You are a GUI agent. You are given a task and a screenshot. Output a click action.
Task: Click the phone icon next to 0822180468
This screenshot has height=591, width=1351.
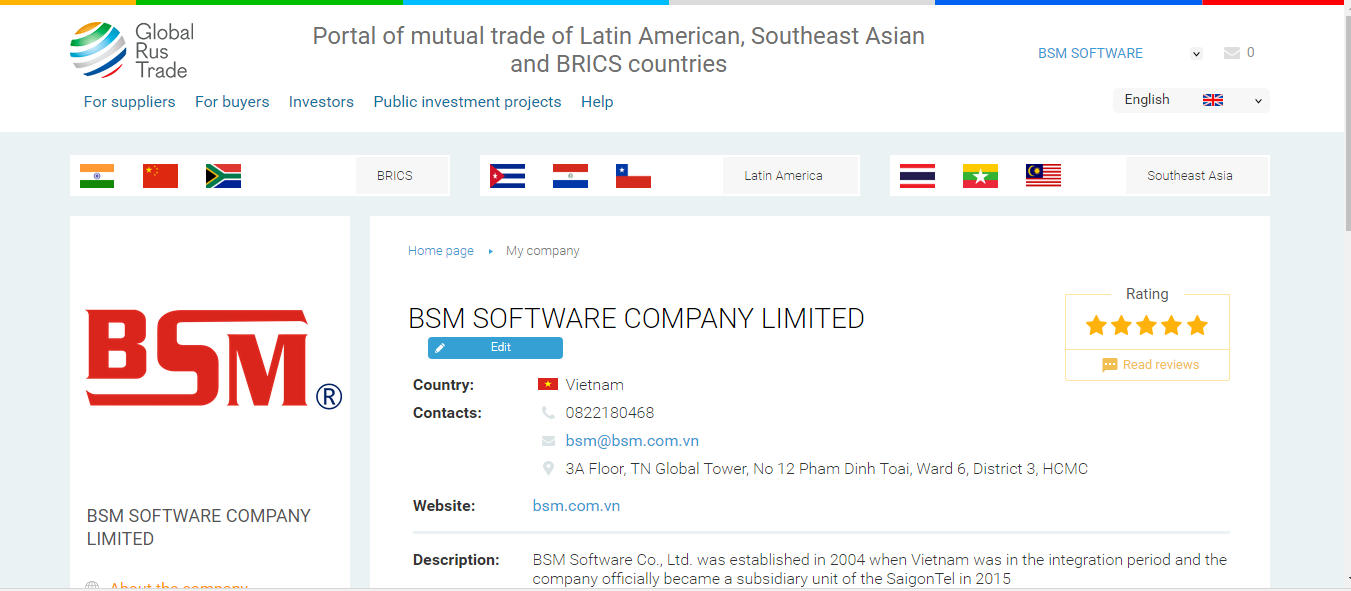click(x=548, y=413)
